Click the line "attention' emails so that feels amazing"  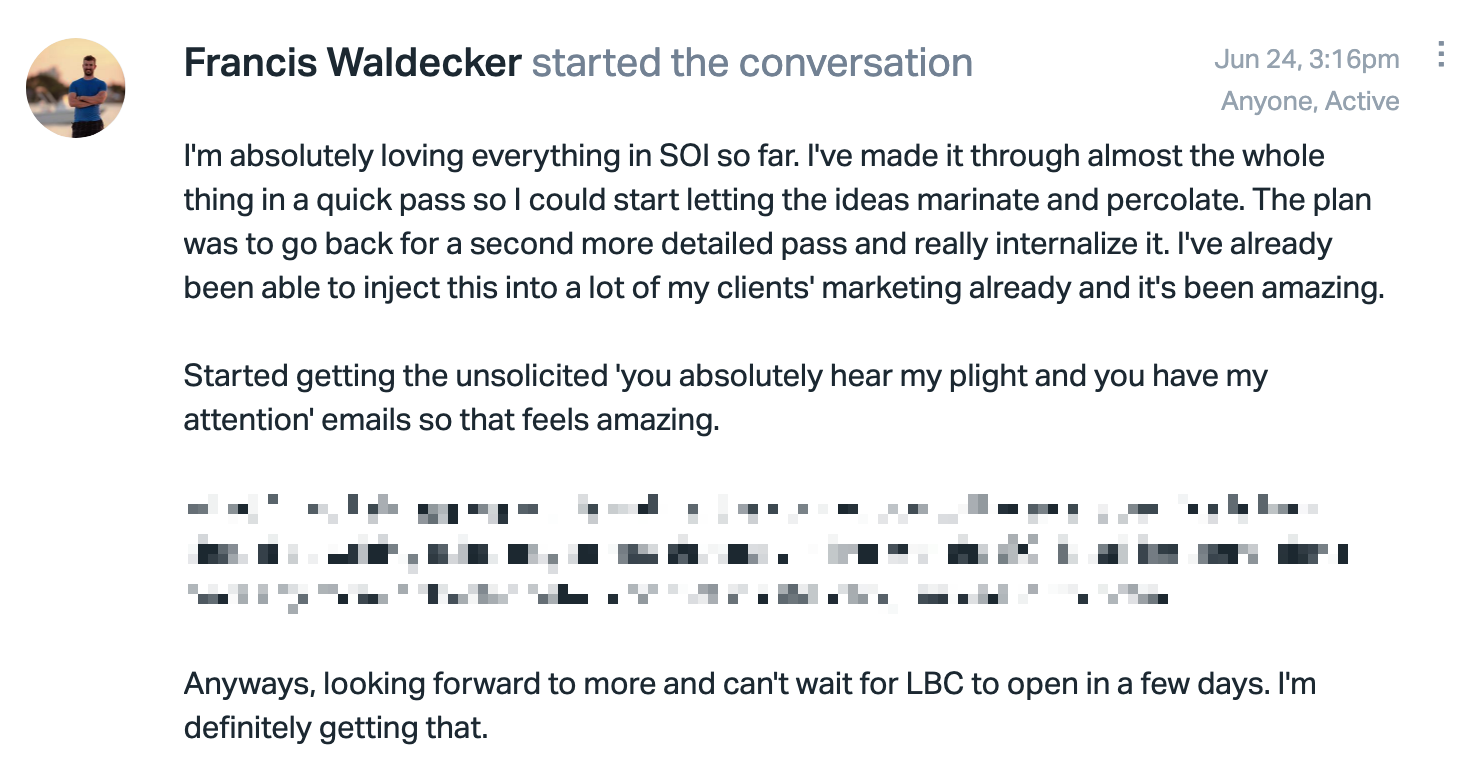point(451,420)
